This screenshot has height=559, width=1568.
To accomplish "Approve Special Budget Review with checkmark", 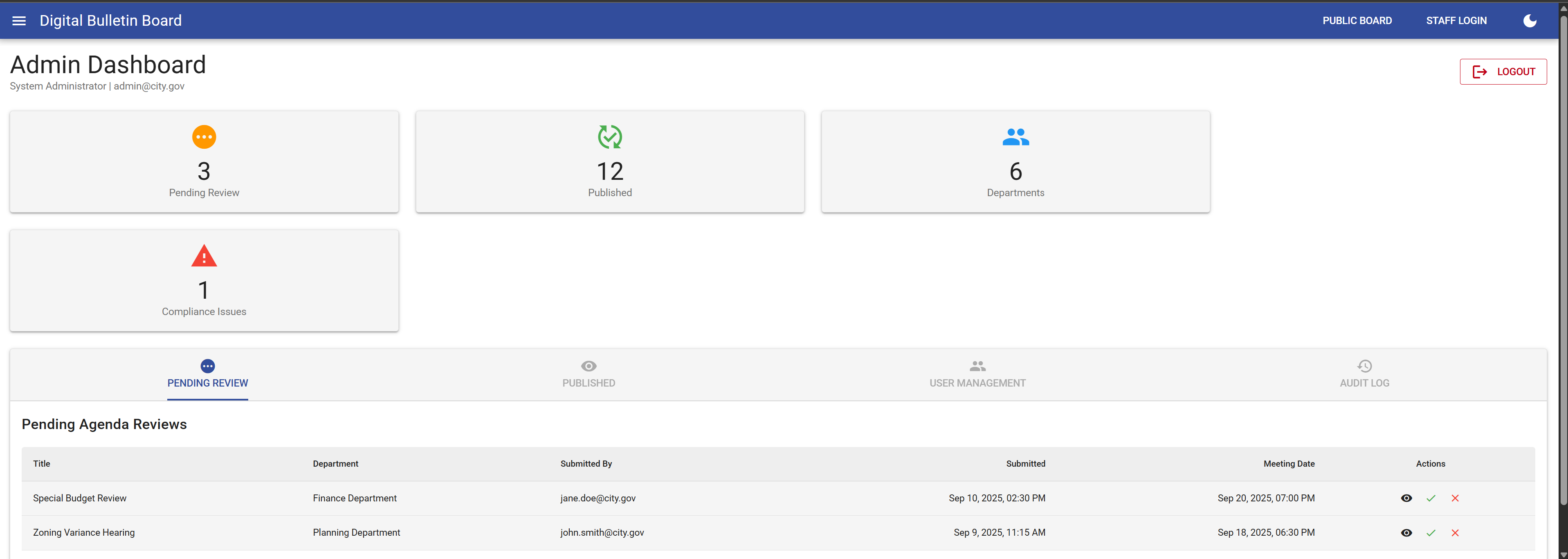I will coord(1431,498).
